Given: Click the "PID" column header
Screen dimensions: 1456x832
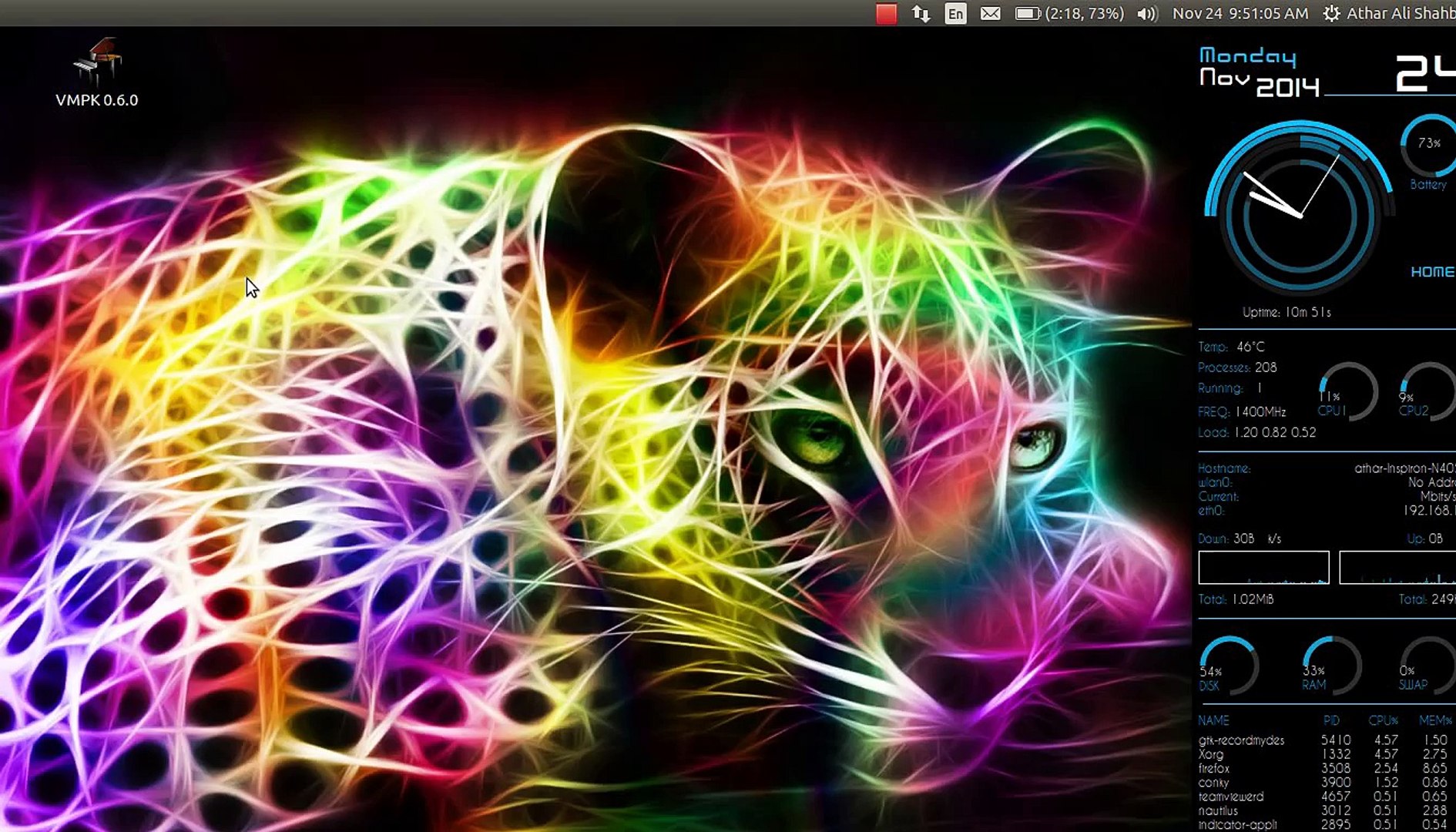Looking at the screenshot, I should (1331, 720).
